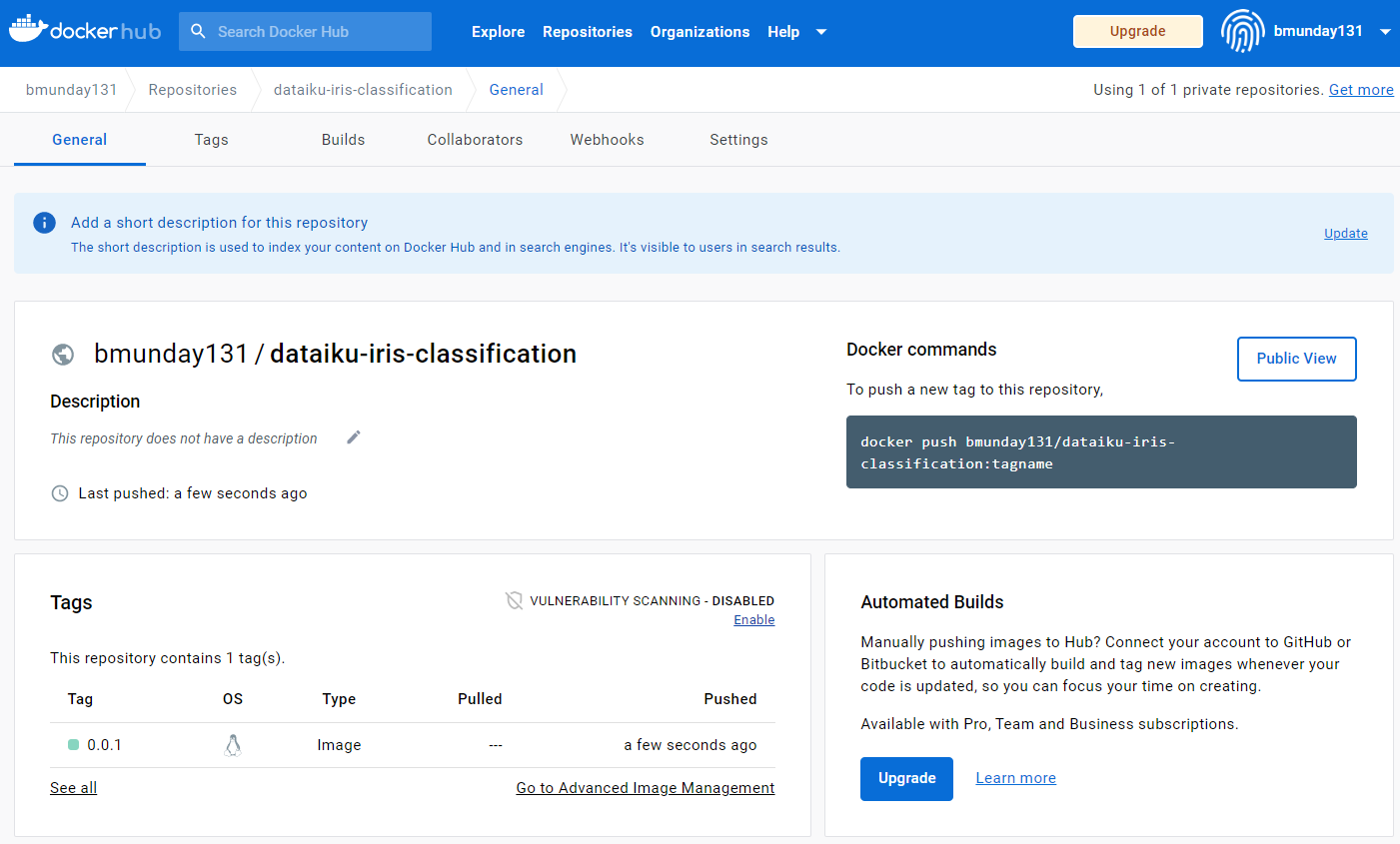Click the clock icon beside Last pushed
Viewport: 1400px width, 844px height.
click(60, 493)
